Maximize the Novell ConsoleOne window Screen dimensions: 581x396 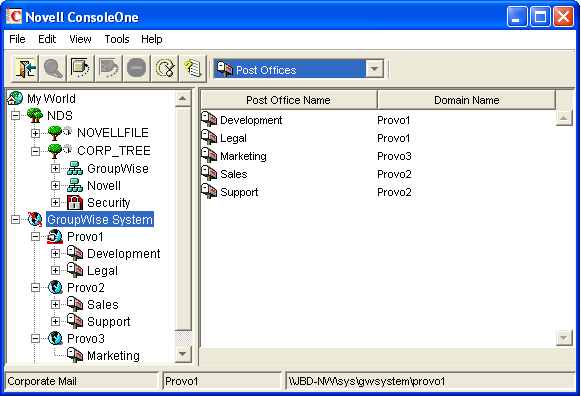pyautogui.click(x=540, y=17)
